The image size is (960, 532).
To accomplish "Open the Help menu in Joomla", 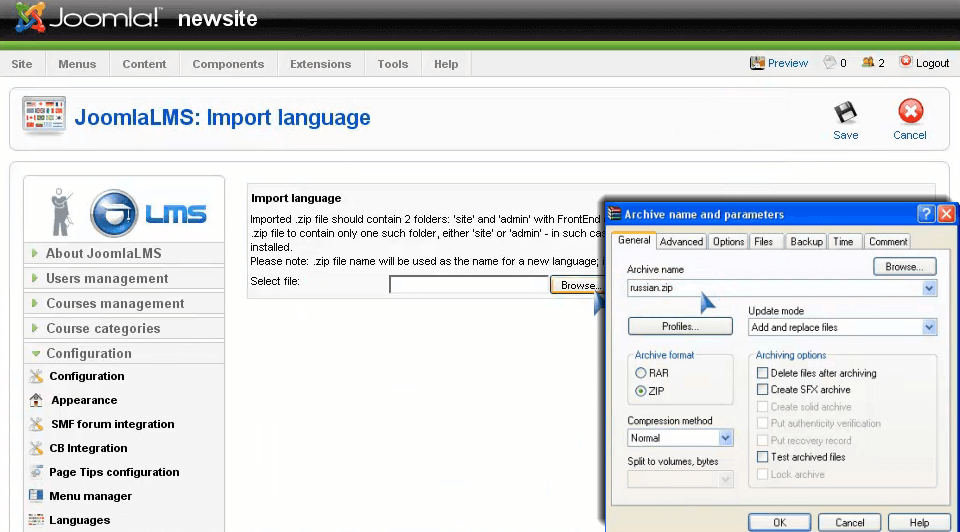I will point(446,64).
